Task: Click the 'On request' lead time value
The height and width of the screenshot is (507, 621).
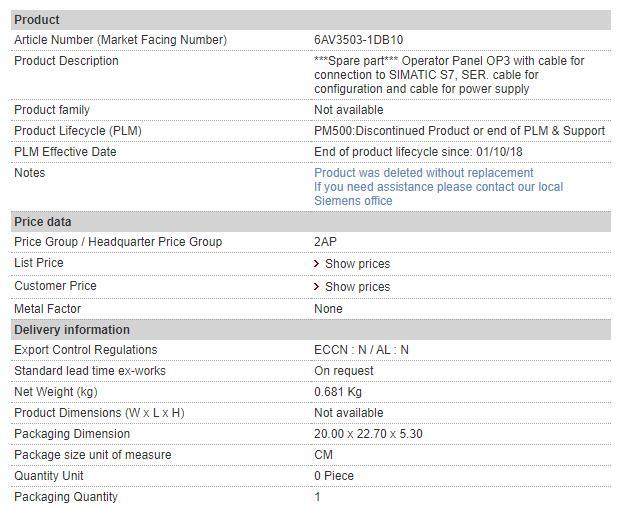Action: click(x=343, y=371)
